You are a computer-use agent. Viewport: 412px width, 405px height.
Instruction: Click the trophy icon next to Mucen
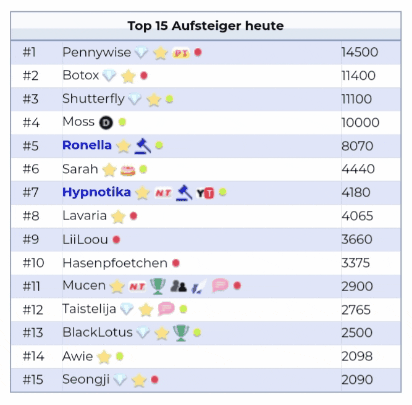point(158,286)
